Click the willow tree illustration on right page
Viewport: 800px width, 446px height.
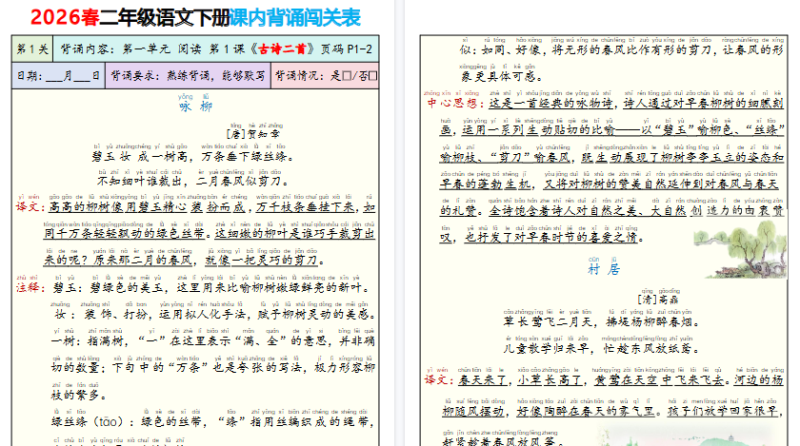tap(740, 251)
